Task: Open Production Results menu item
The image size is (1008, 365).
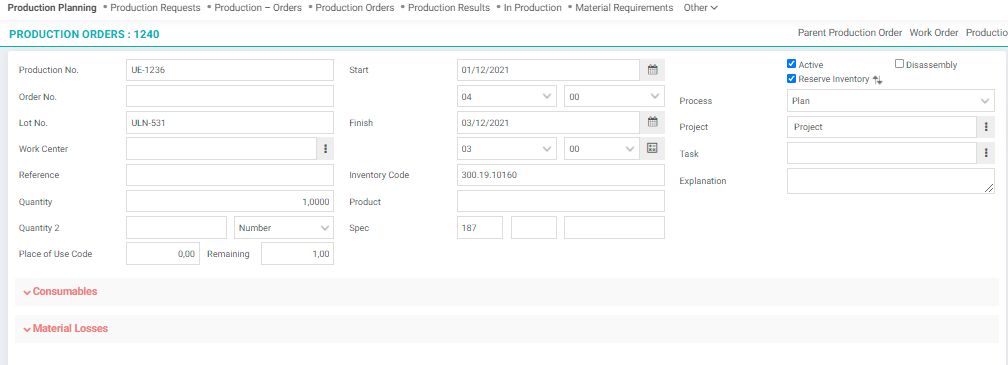Action: tap(449, 8)
